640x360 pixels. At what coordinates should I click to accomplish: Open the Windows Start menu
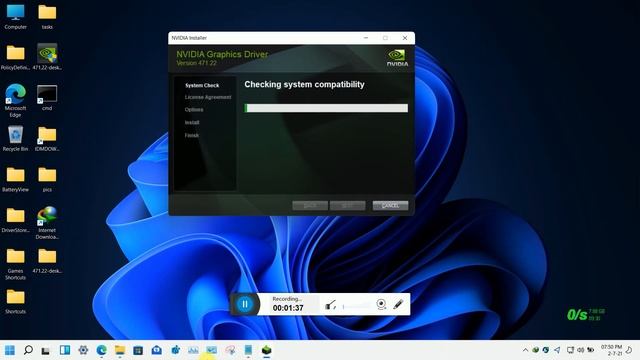tap(10, 350)
